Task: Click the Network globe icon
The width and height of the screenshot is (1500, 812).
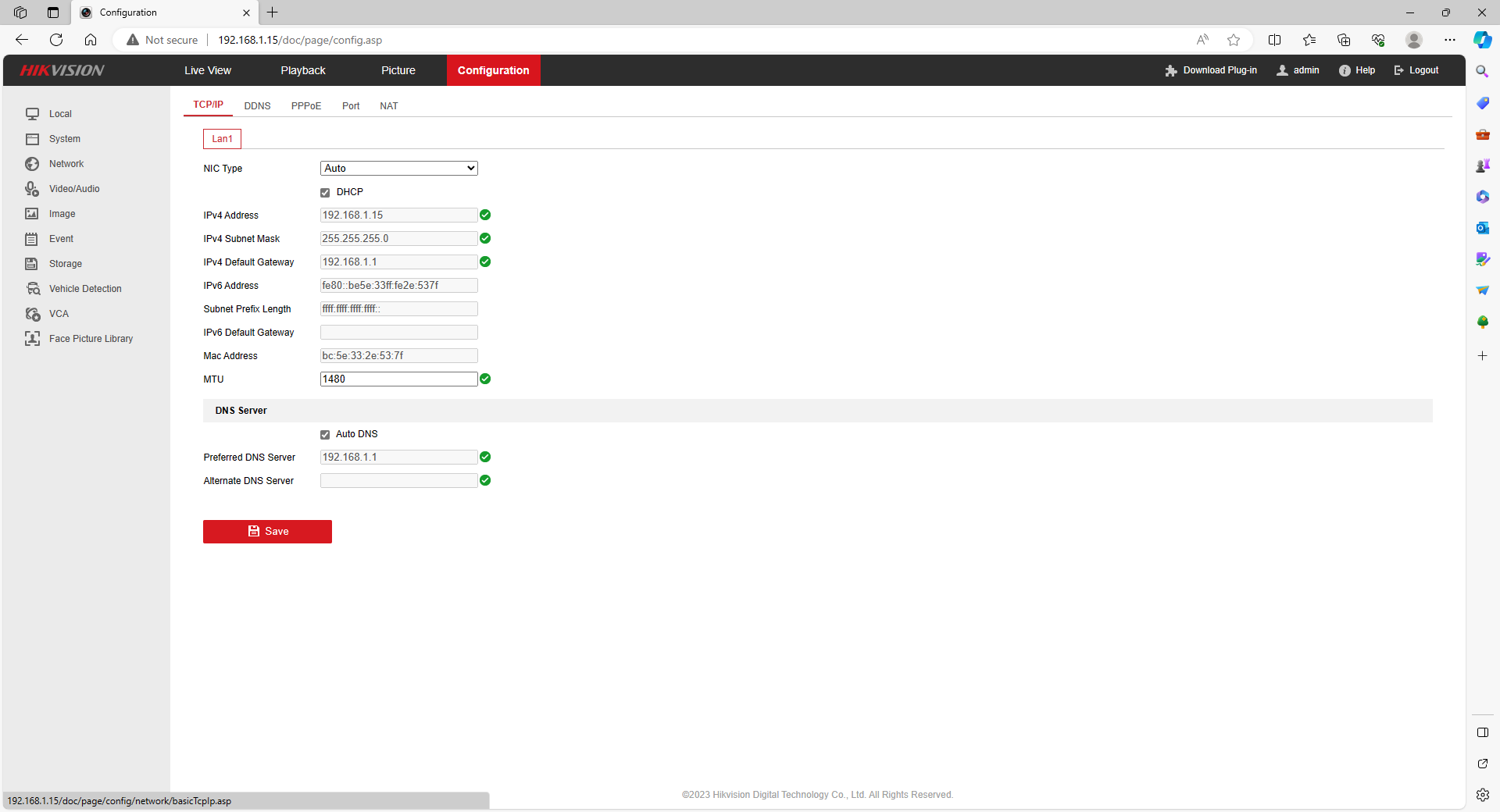Action: point(32,164)
